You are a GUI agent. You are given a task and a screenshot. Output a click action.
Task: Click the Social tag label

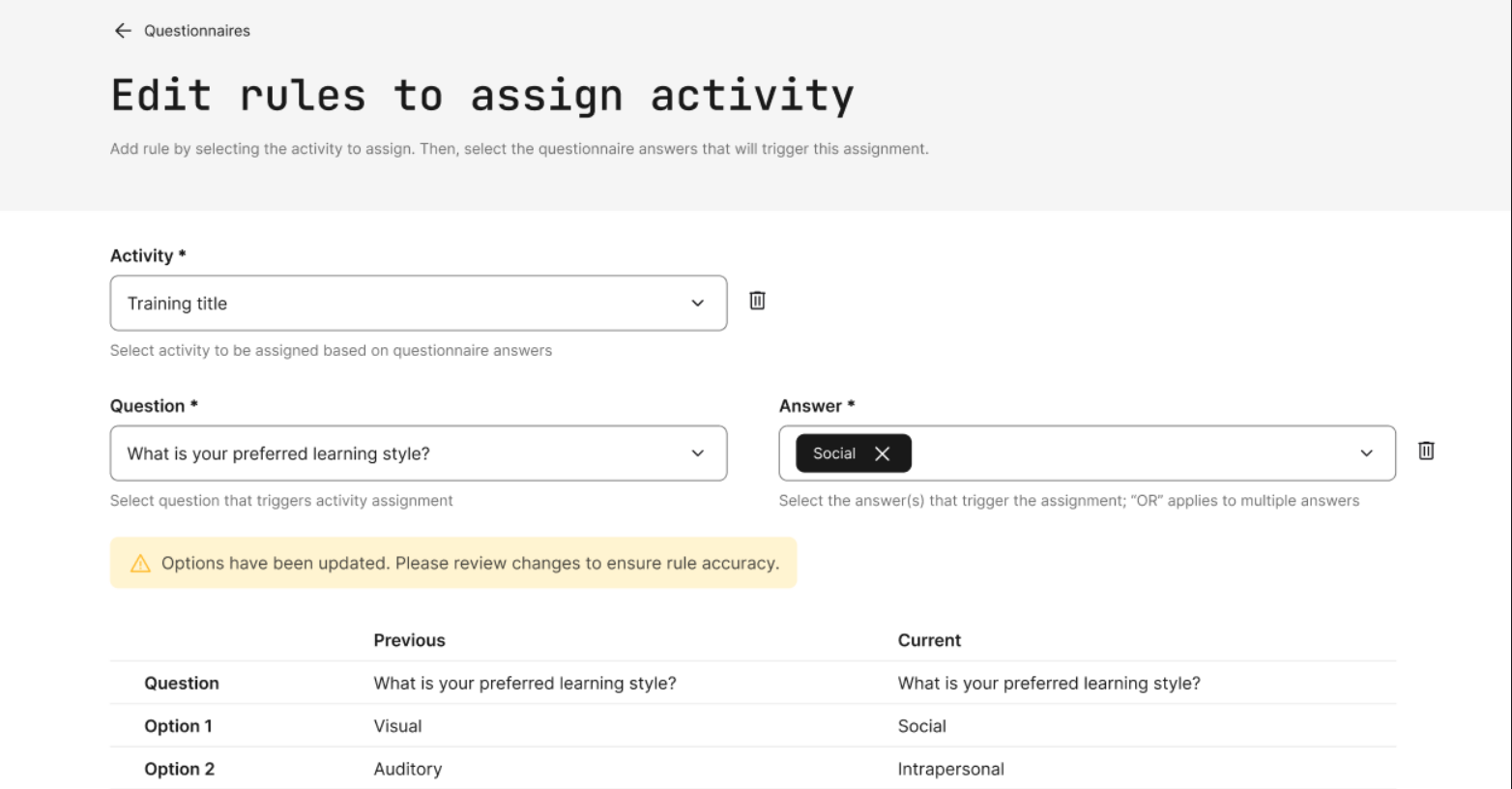(833, 453)
